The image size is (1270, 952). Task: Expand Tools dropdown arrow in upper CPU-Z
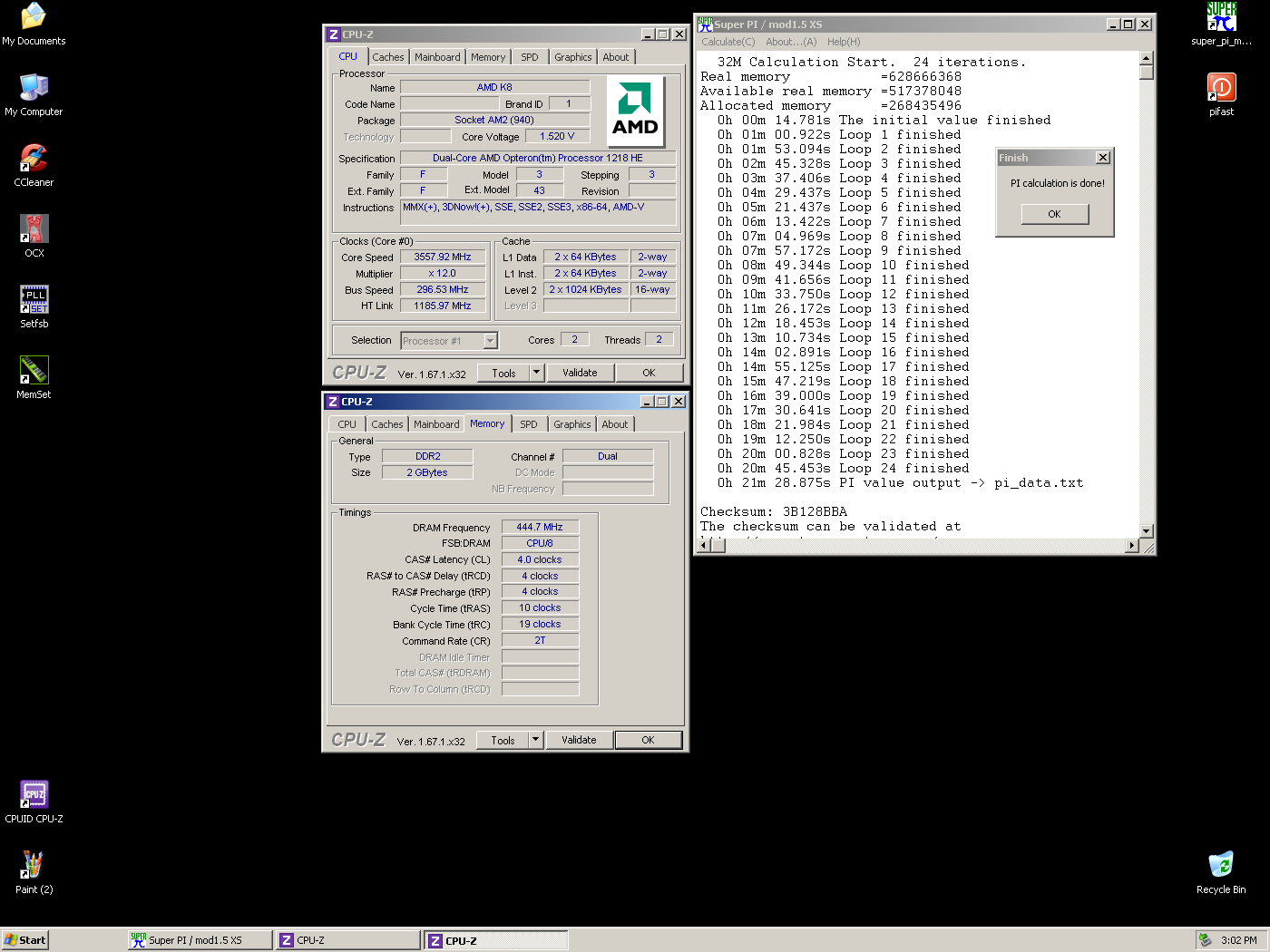coord(536,373)
